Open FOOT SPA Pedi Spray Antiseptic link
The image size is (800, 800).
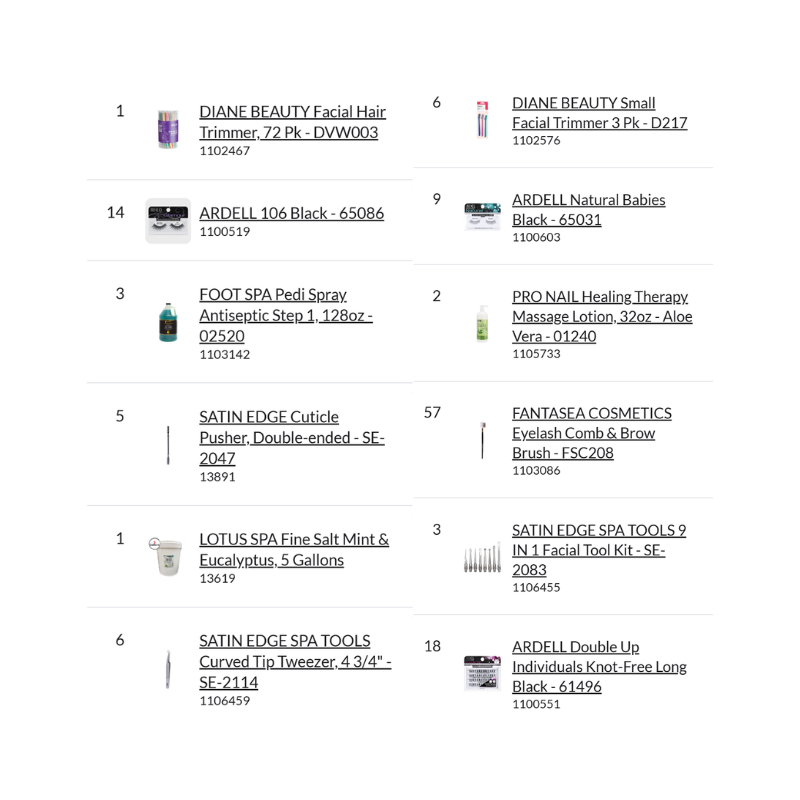[285, 315]
